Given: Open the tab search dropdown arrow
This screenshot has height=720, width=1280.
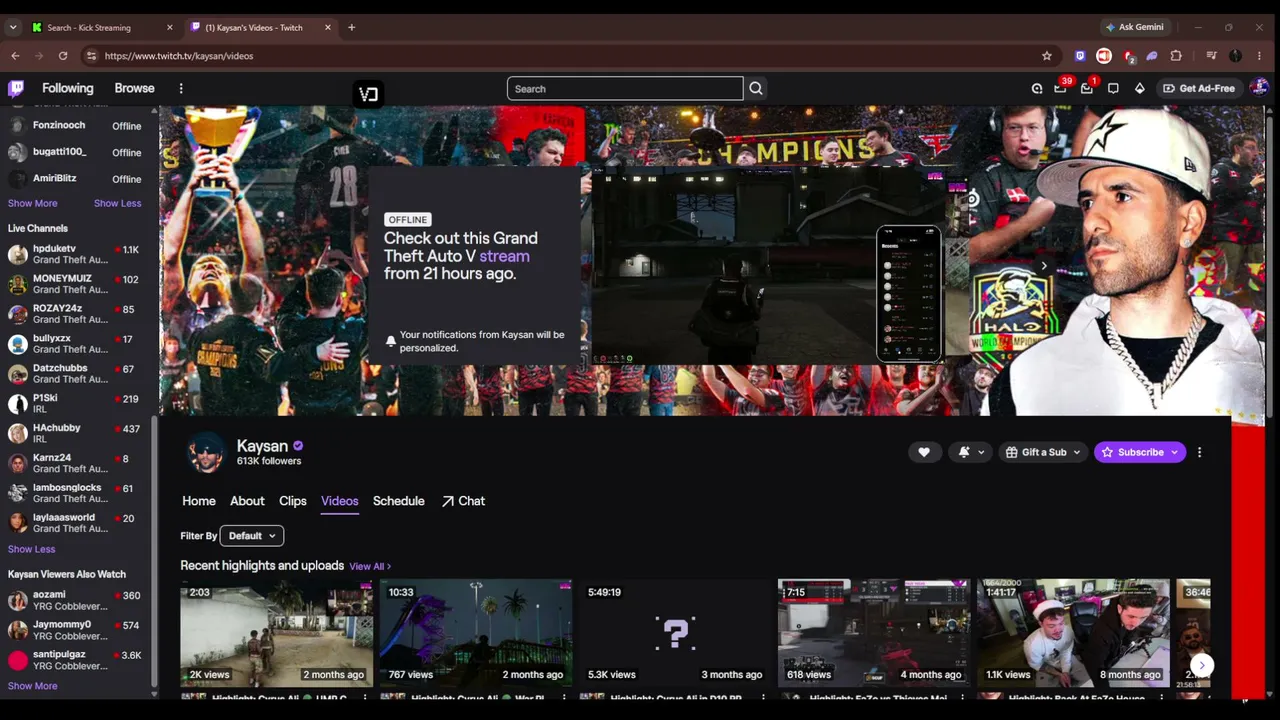Looking at the screenshot, I should click(x=13, y=27).
